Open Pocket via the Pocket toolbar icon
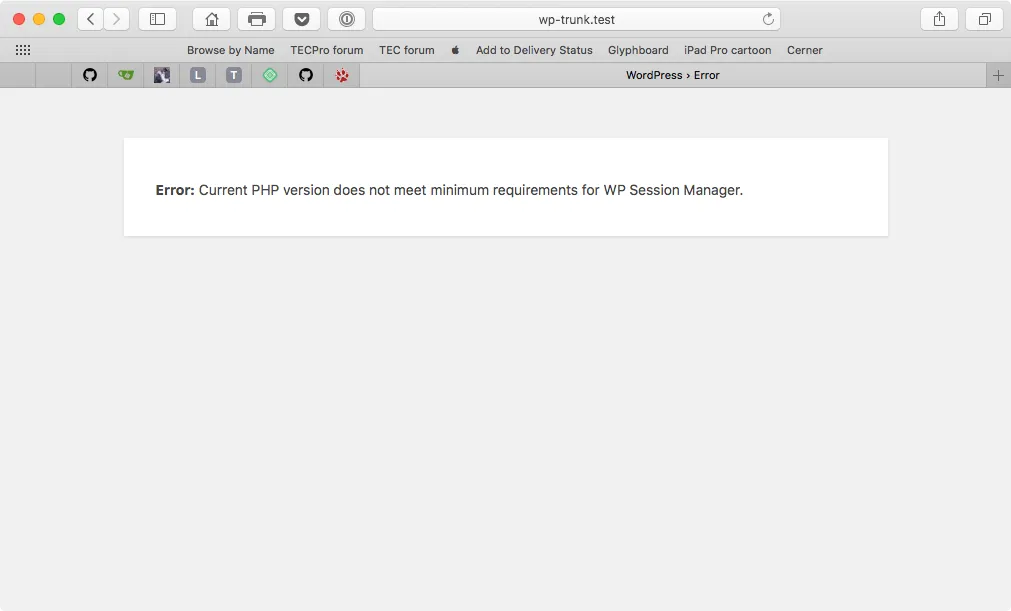Image resolution: width=1011 pixels, height=611 pixels. click(x=301, y=18)
